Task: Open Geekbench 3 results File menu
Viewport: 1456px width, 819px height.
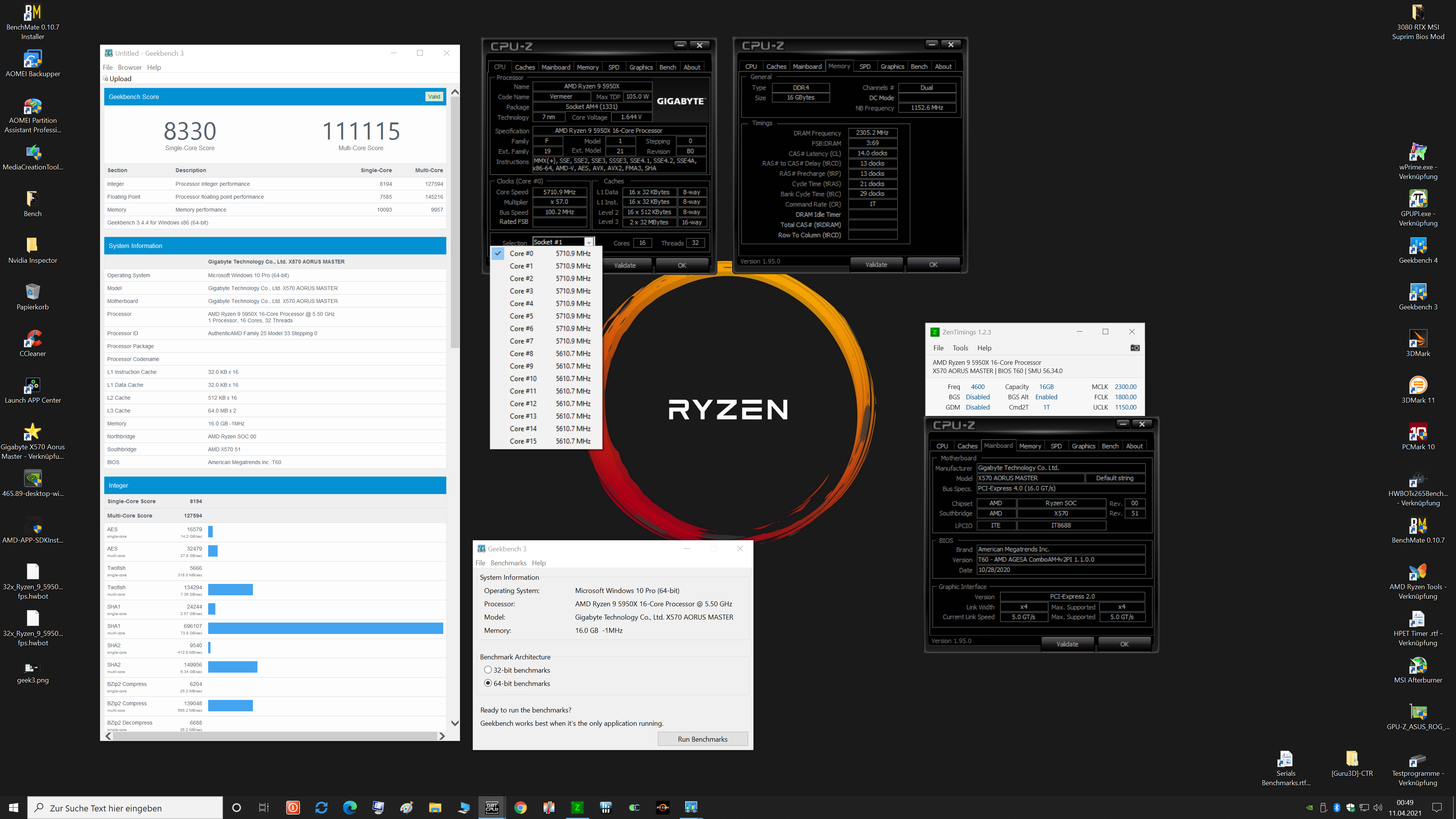Action: [x=107, y=67]
